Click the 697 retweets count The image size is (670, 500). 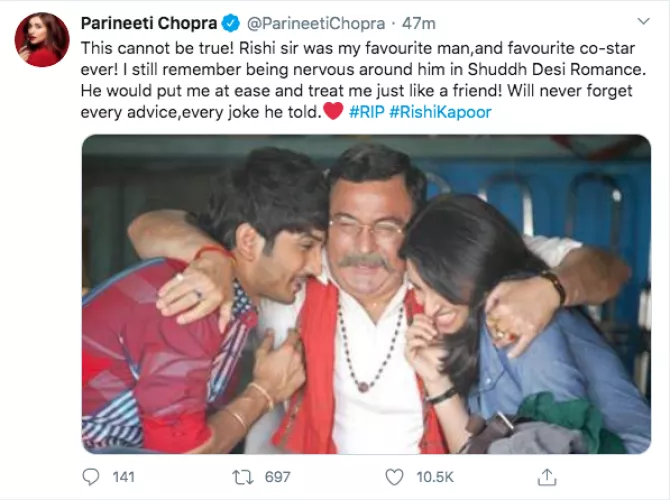click(x=277, y=477)
